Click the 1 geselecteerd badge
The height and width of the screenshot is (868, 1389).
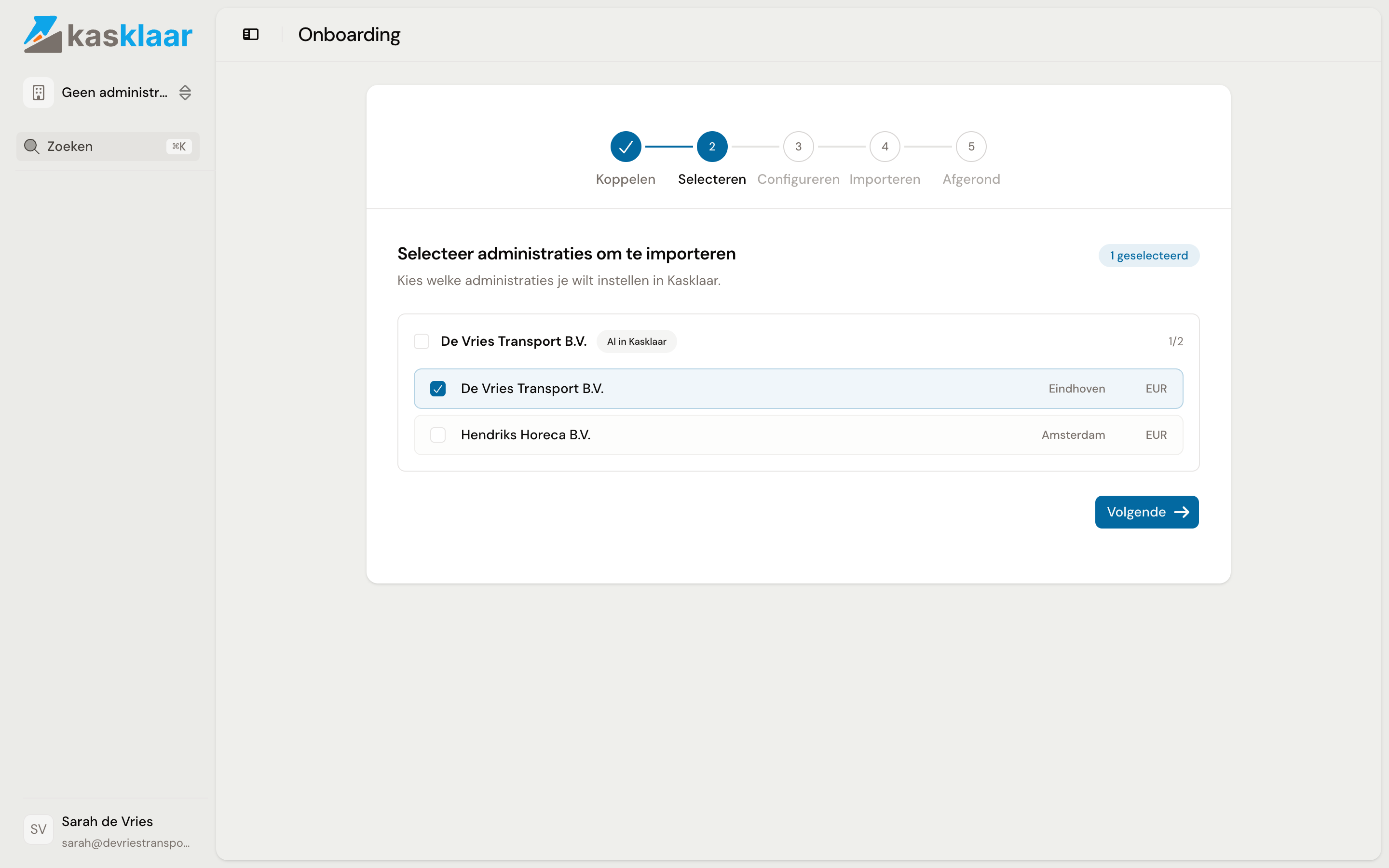[1148, 256]
